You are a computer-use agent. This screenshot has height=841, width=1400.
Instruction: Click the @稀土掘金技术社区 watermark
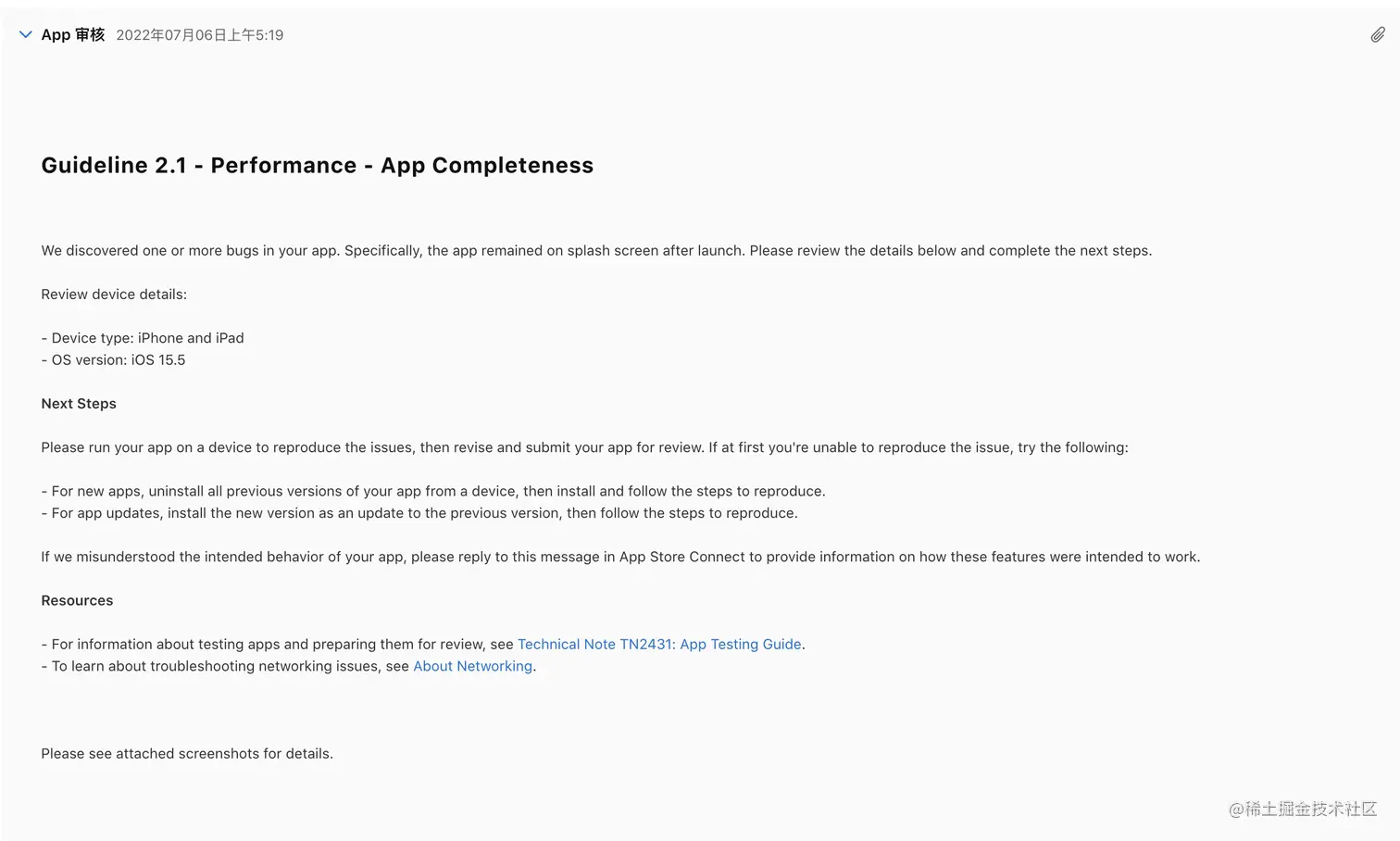pos(1303,810)
